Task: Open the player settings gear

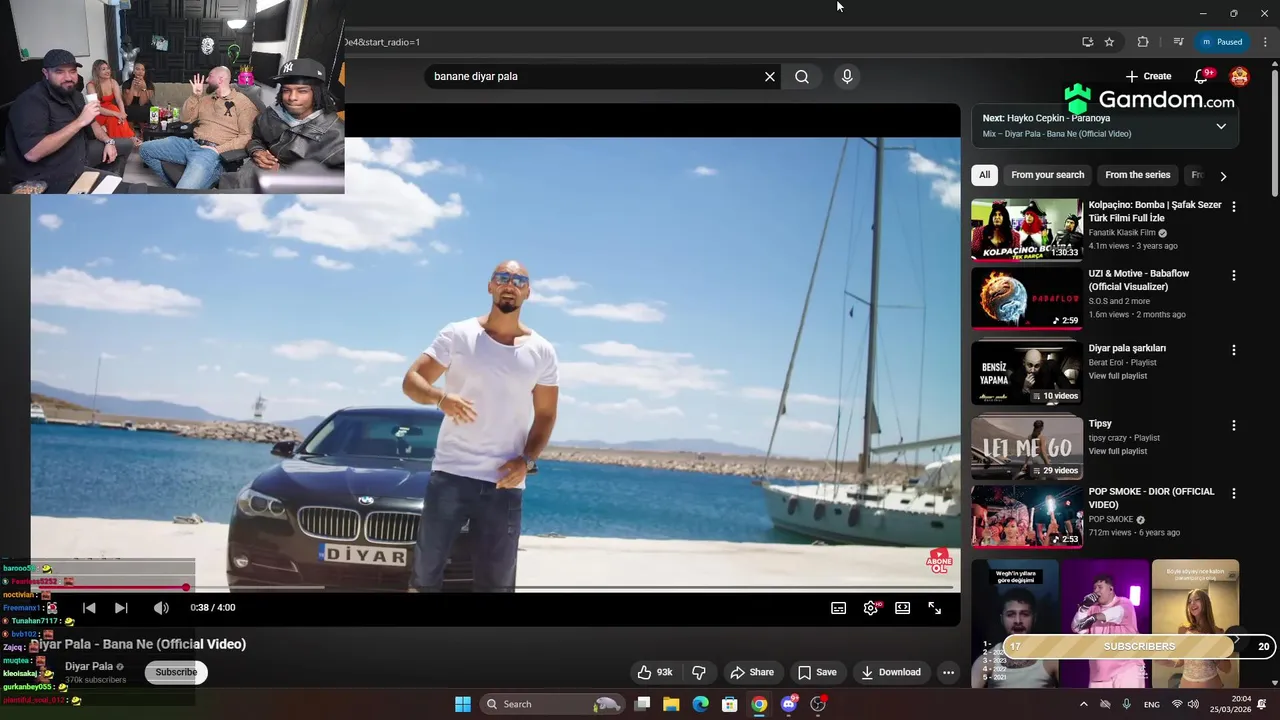Action: point(871,608)
